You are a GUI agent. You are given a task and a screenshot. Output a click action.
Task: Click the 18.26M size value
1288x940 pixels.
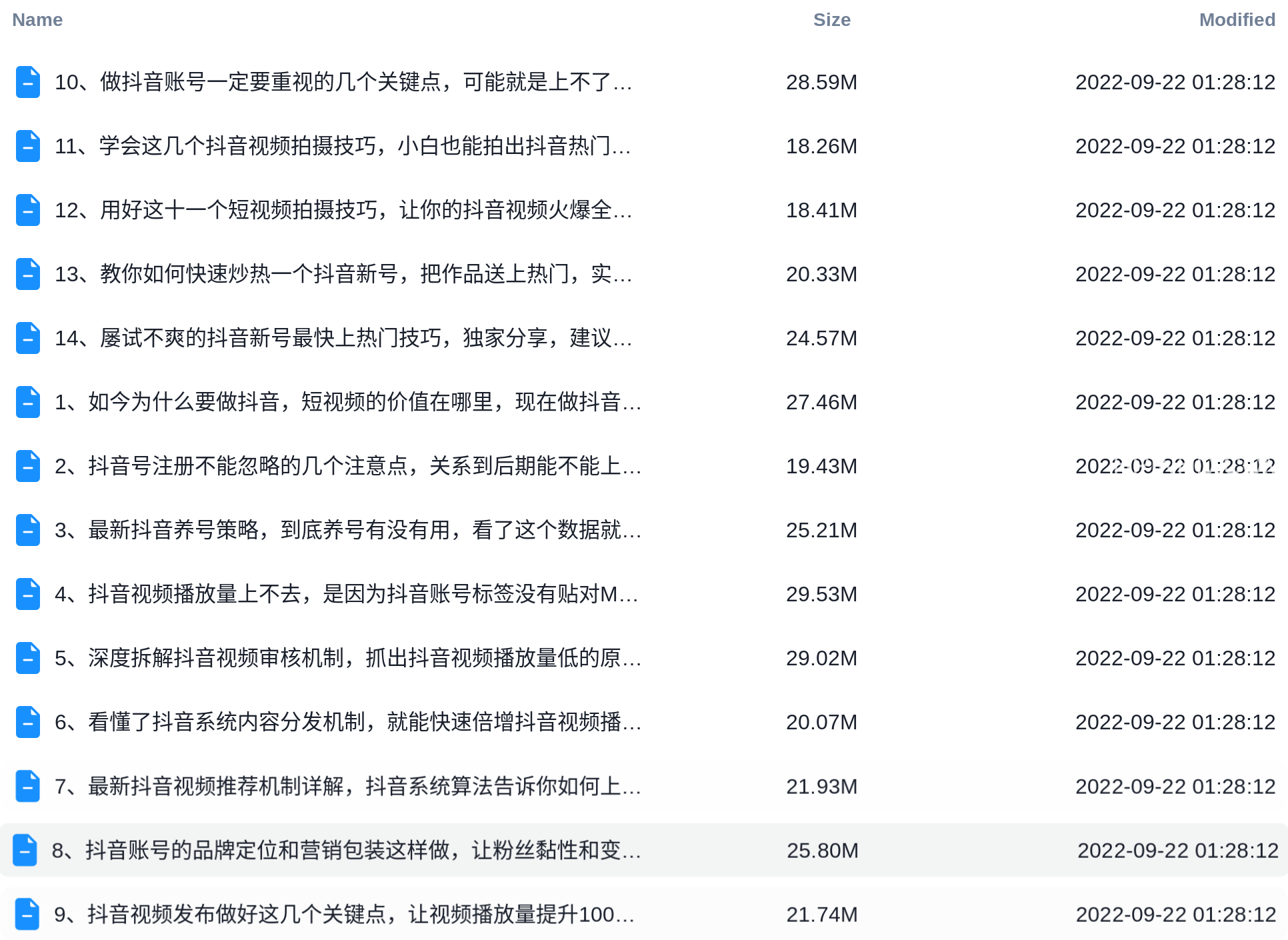[821, 146]
